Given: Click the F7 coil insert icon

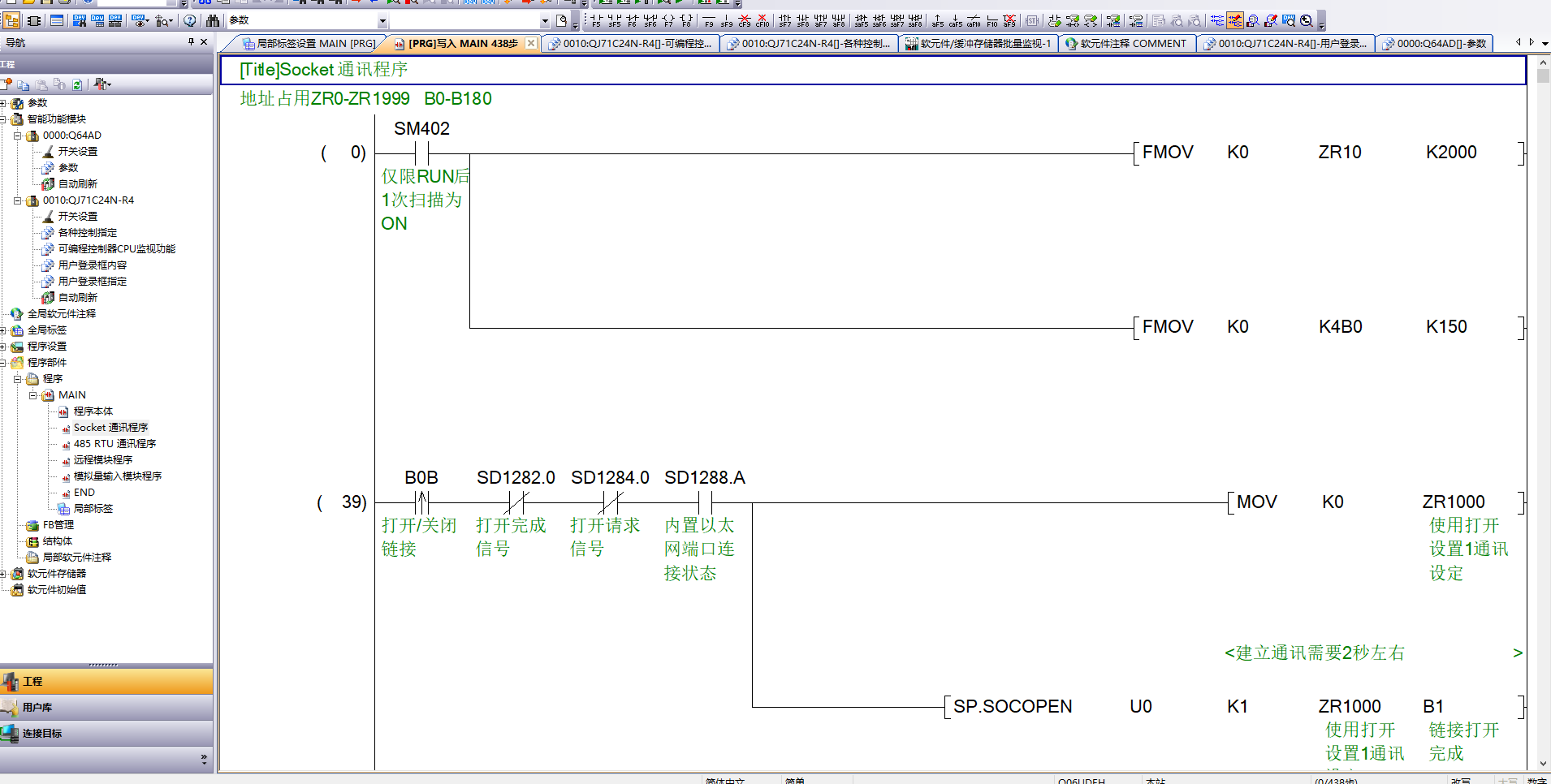Looking at the screenshot, I should [668, 21].
